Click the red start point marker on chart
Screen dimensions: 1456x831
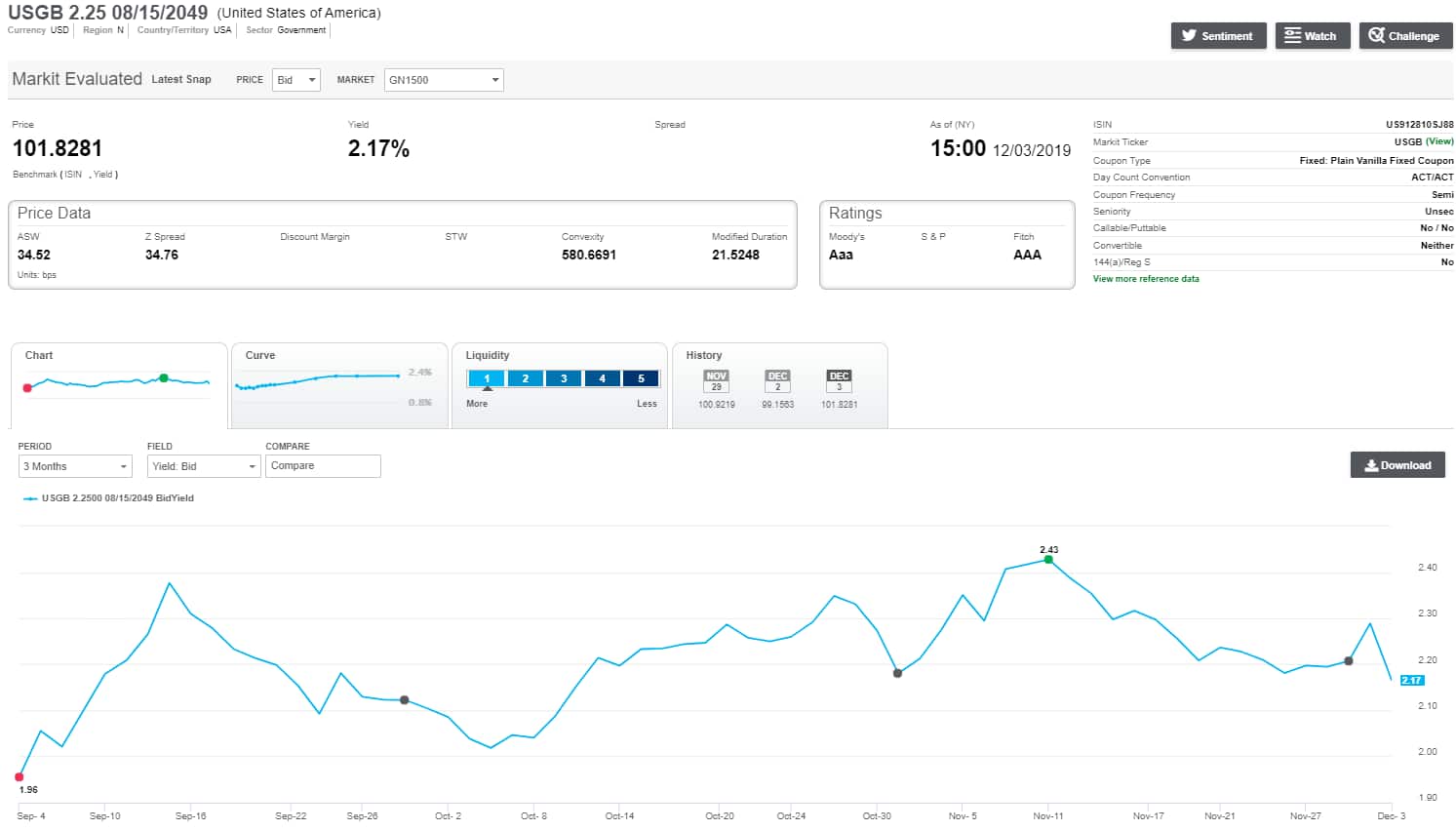(20, 777)
